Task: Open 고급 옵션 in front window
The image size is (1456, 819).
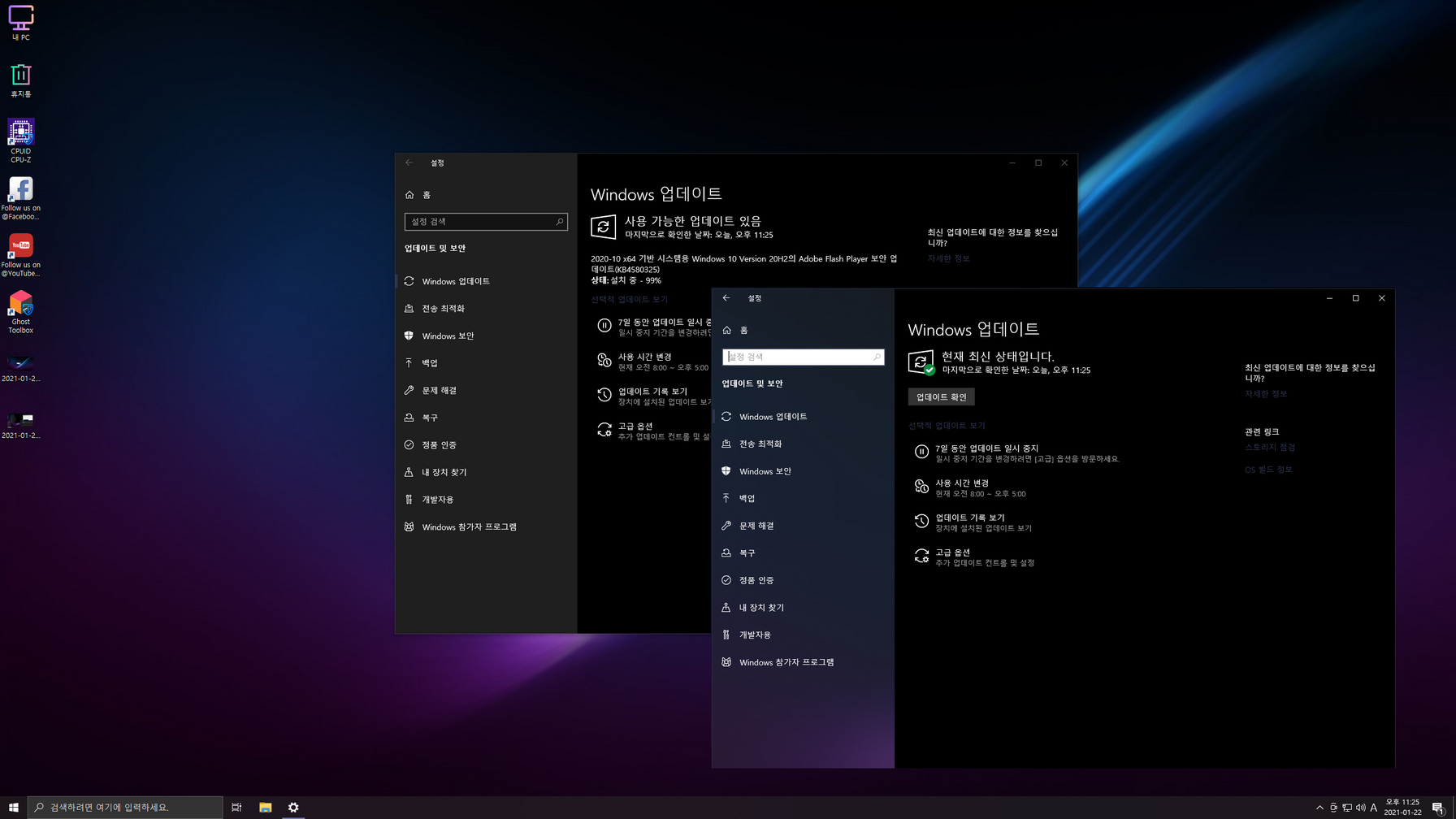Action: pyautogui.click(x=975, y=557)
